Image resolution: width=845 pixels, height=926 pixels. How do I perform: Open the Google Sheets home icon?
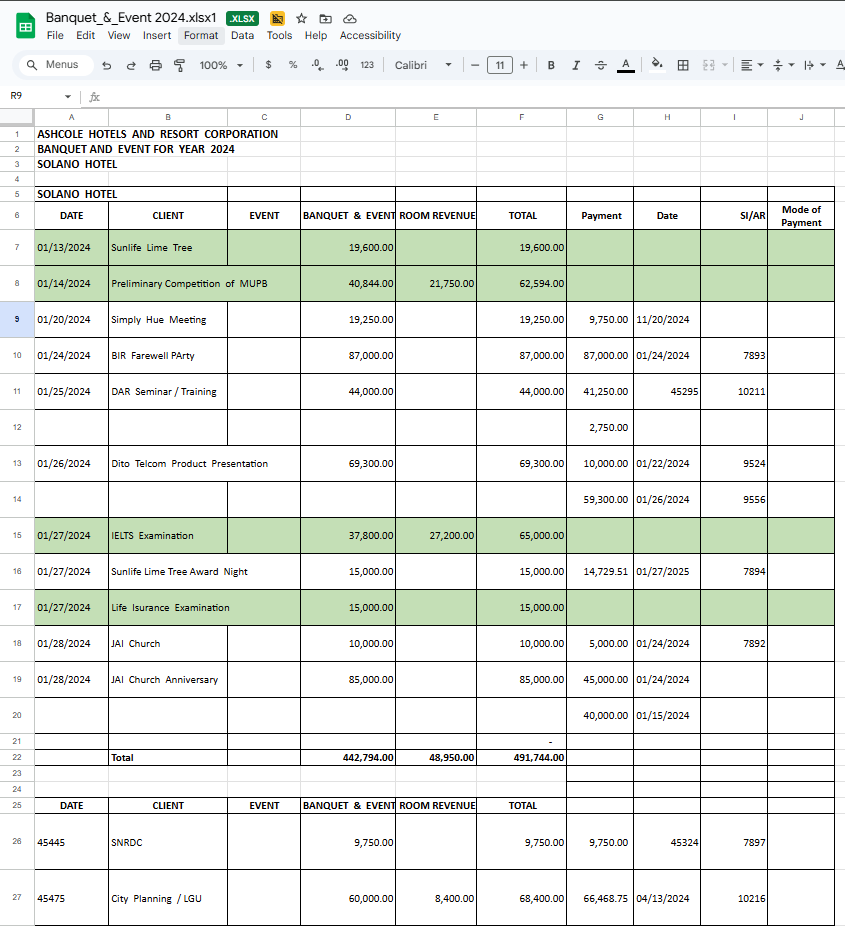pyautogui.click(x=25, y=26)
